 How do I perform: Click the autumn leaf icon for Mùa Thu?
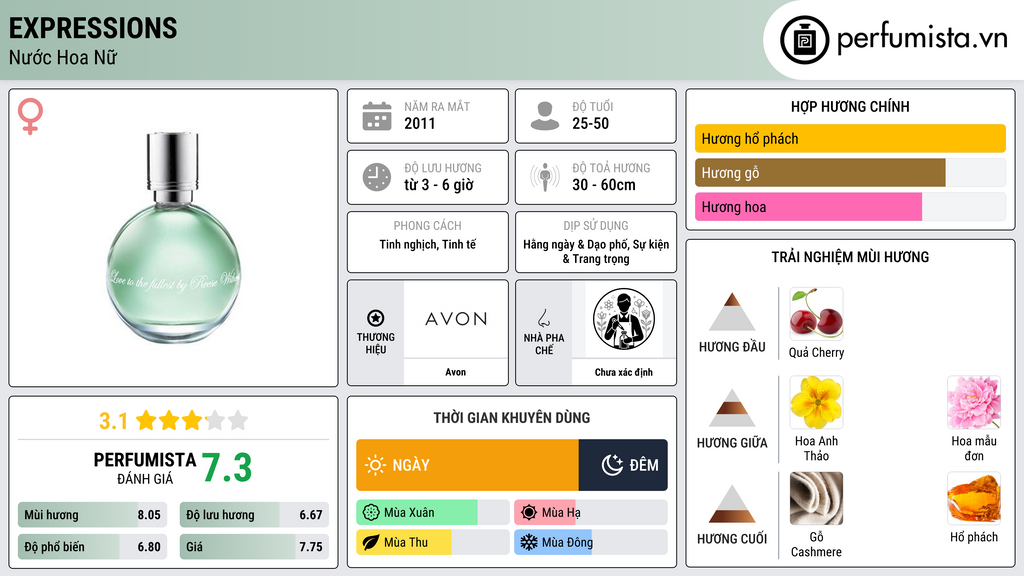point(371,543)
